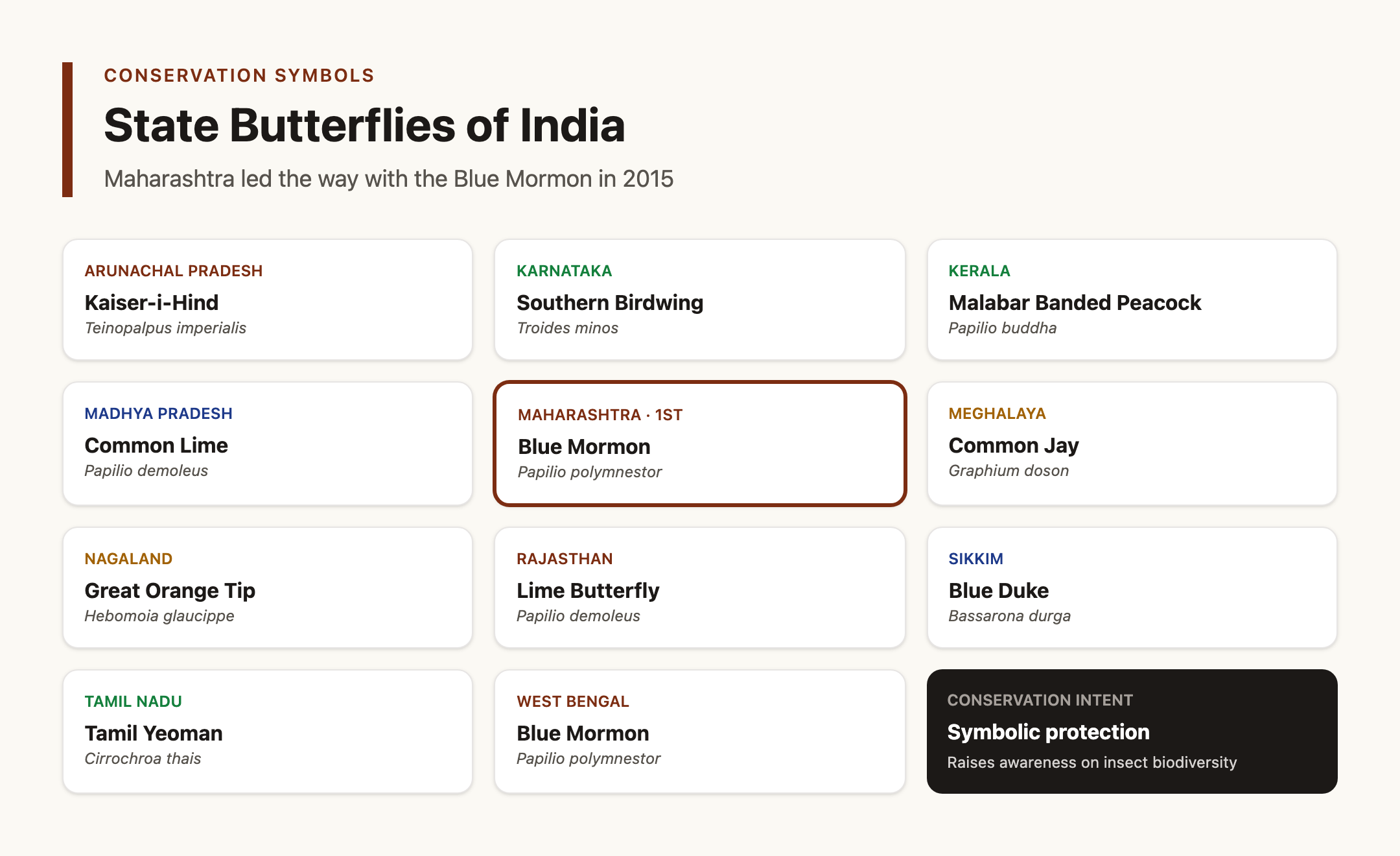
Task: Select the 'ARUNACHAL PRADESH' state label
Action: pyautogui.click(x=174, y=271)
